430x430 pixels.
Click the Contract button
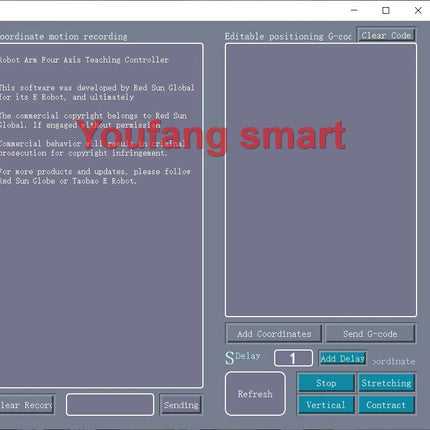coord(386,405)
